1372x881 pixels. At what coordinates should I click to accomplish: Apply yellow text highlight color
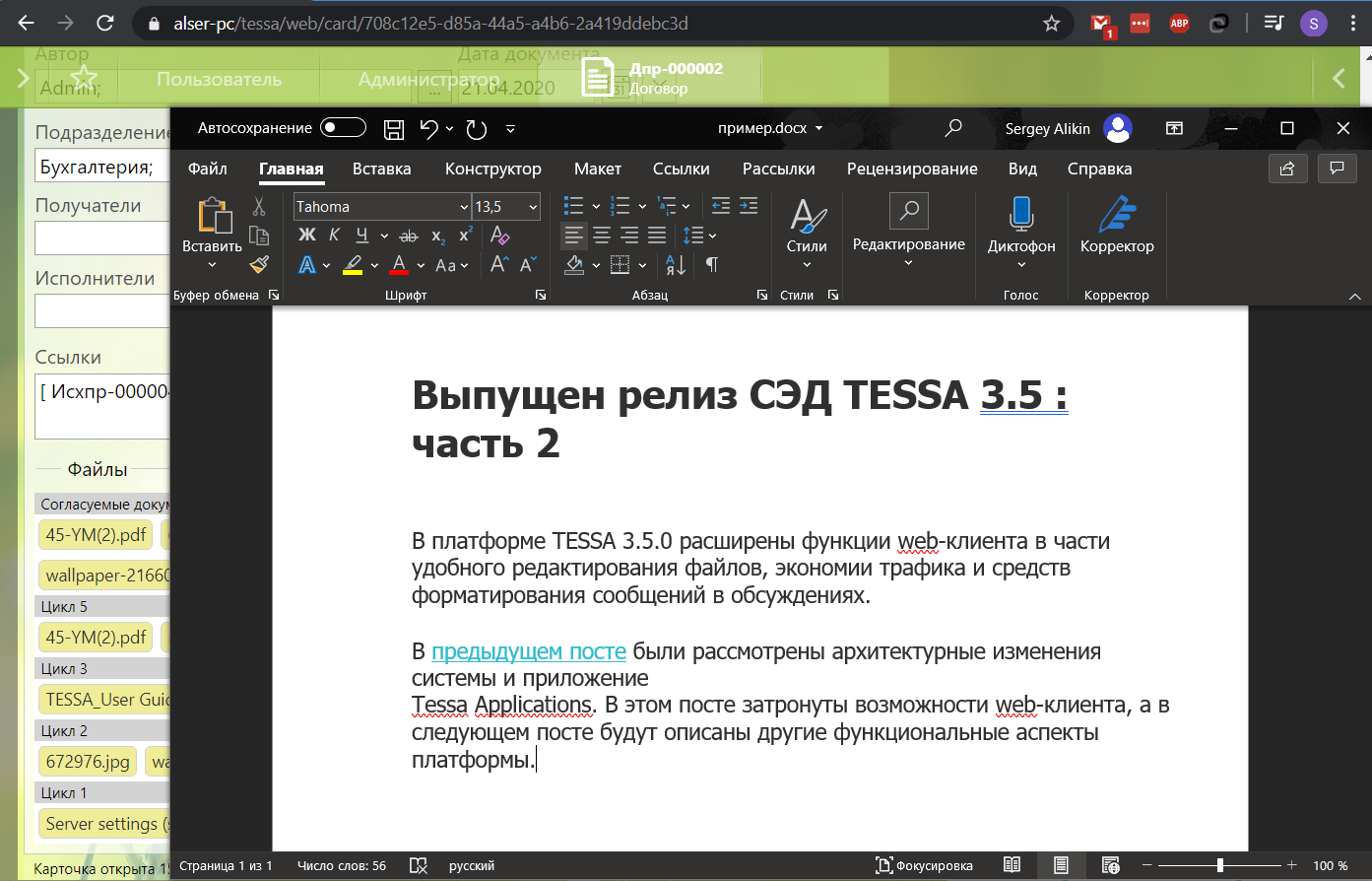click(x=352, y=264)
